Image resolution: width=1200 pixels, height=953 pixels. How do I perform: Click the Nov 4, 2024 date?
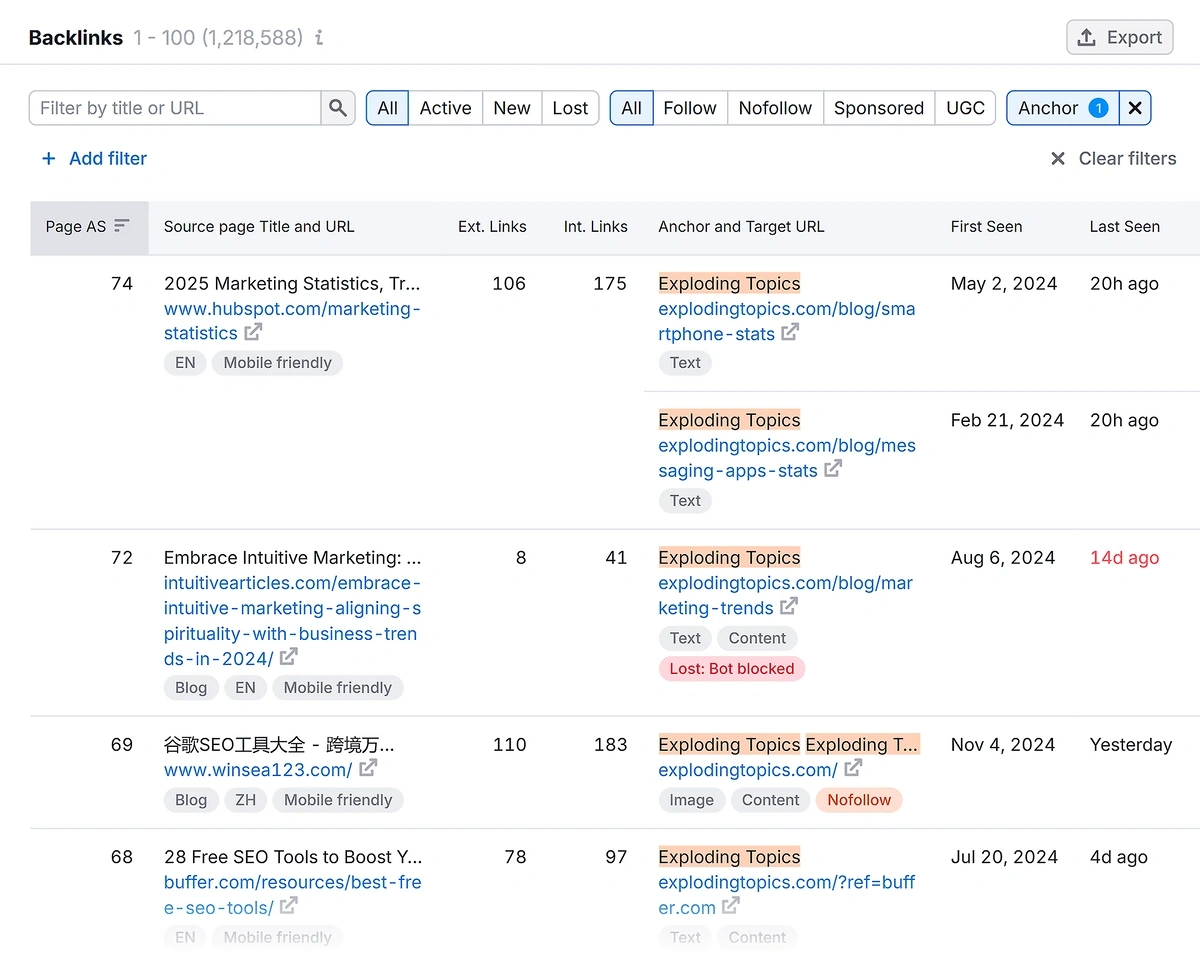coord(1003,744)
